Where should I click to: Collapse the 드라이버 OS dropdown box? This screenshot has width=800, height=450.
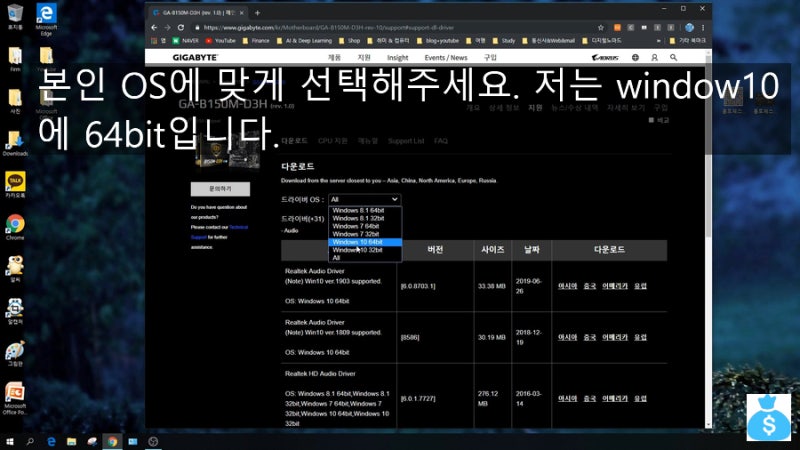364,199
